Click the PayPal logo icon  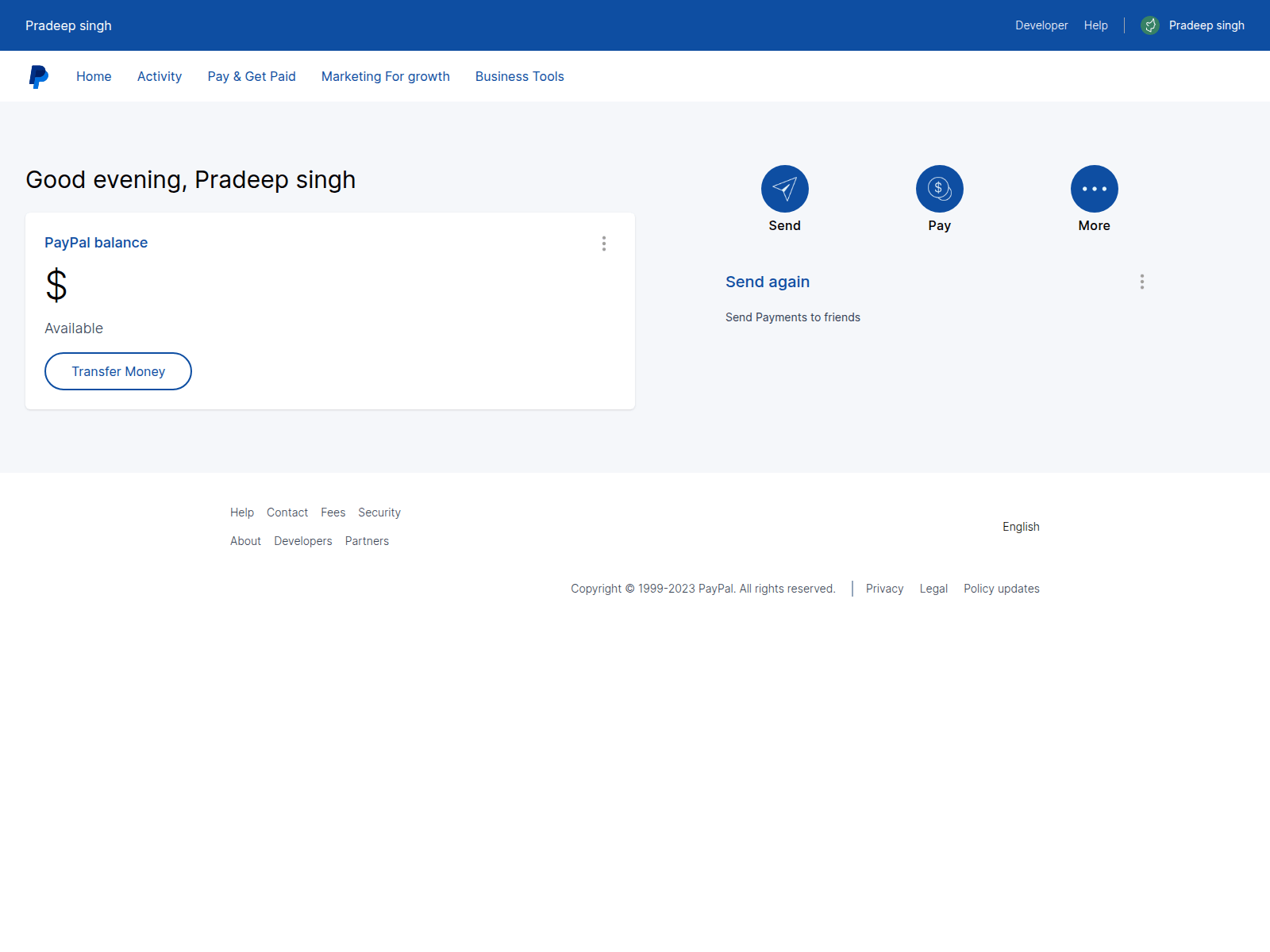click(x=38, y=76)
